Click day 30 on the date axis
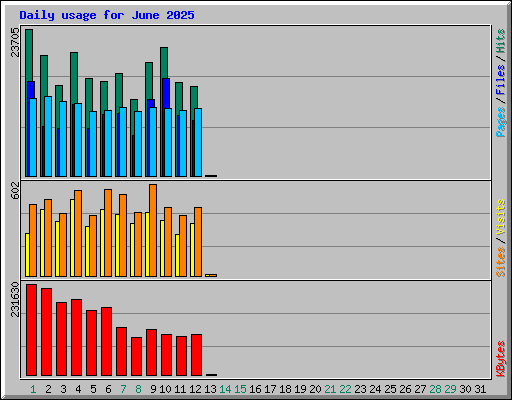Image resolution: width=512 pixels, height=400 pixels. (x=465, y=389)
